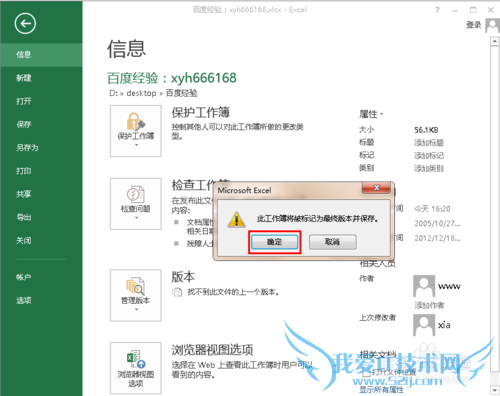This screenshot has height=396, width=500.
Task: Click the 版本 section heading
Action: click(183, 277)
